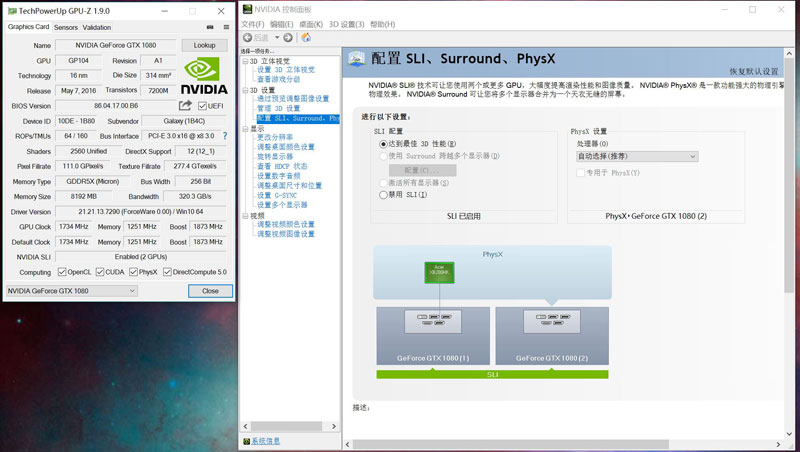Toggle the CUDA checkbox

click(99, 272)
